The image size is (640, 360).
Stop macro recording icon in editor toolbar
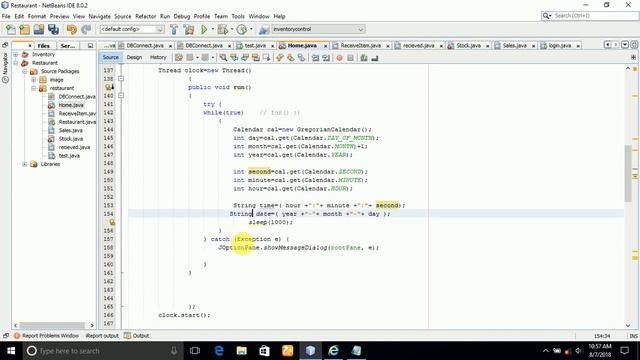pyautogui.click(x=350, y=58)
